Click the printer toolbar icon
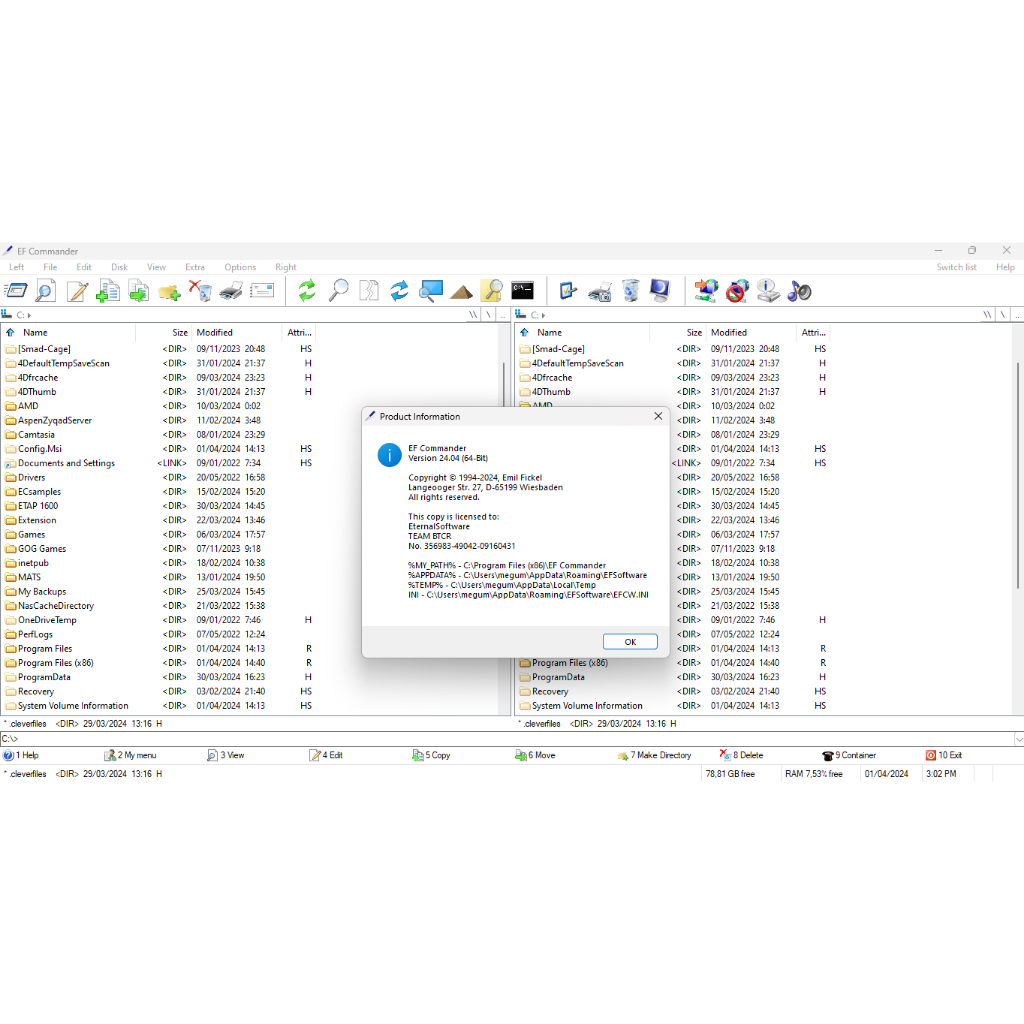Viewport: 1024px width, 1024px height. point(231,291)
